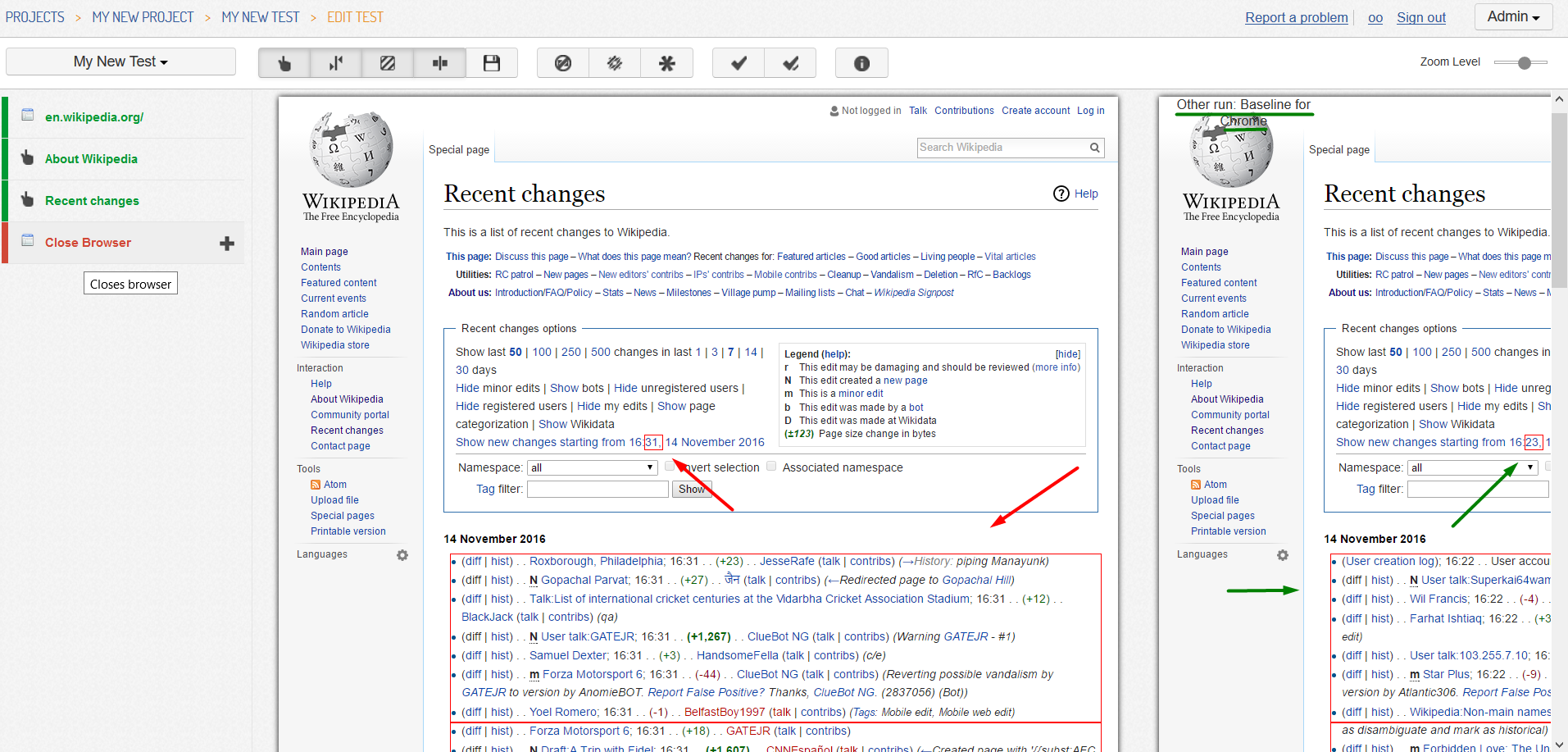Click window icon beside Close Browser step
This screenshot has width=1568, height=752.
click(28, 240)
